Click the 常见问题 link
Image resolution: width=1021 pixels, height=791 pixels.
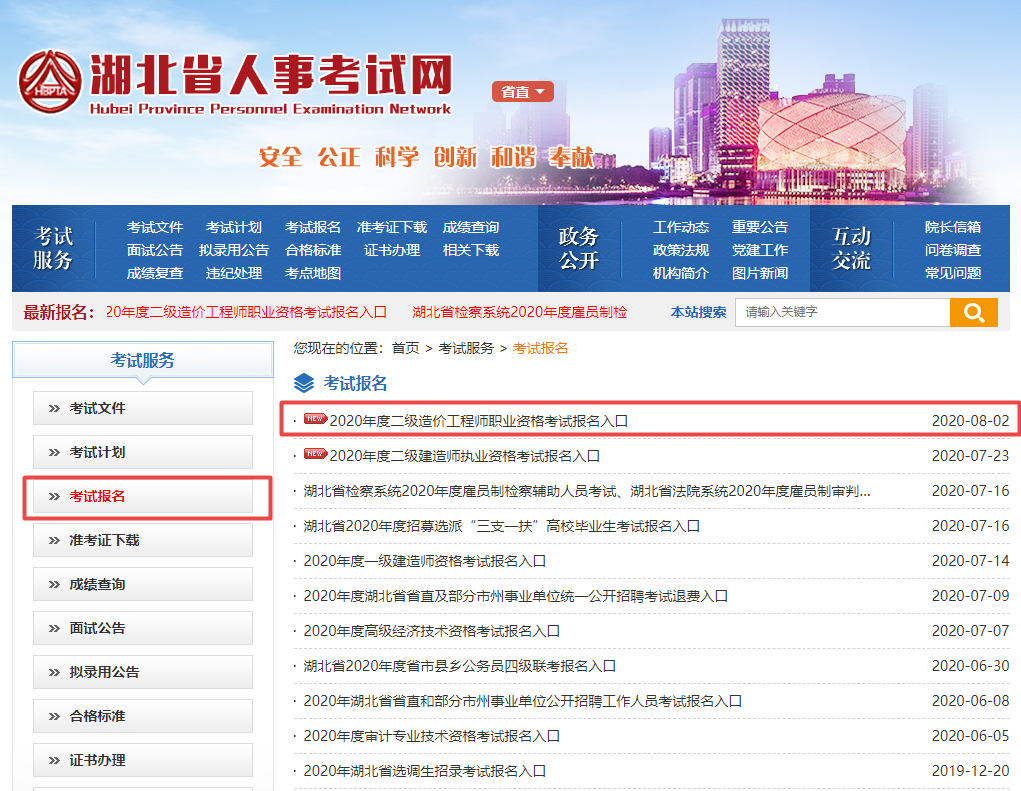coord(953,271)
